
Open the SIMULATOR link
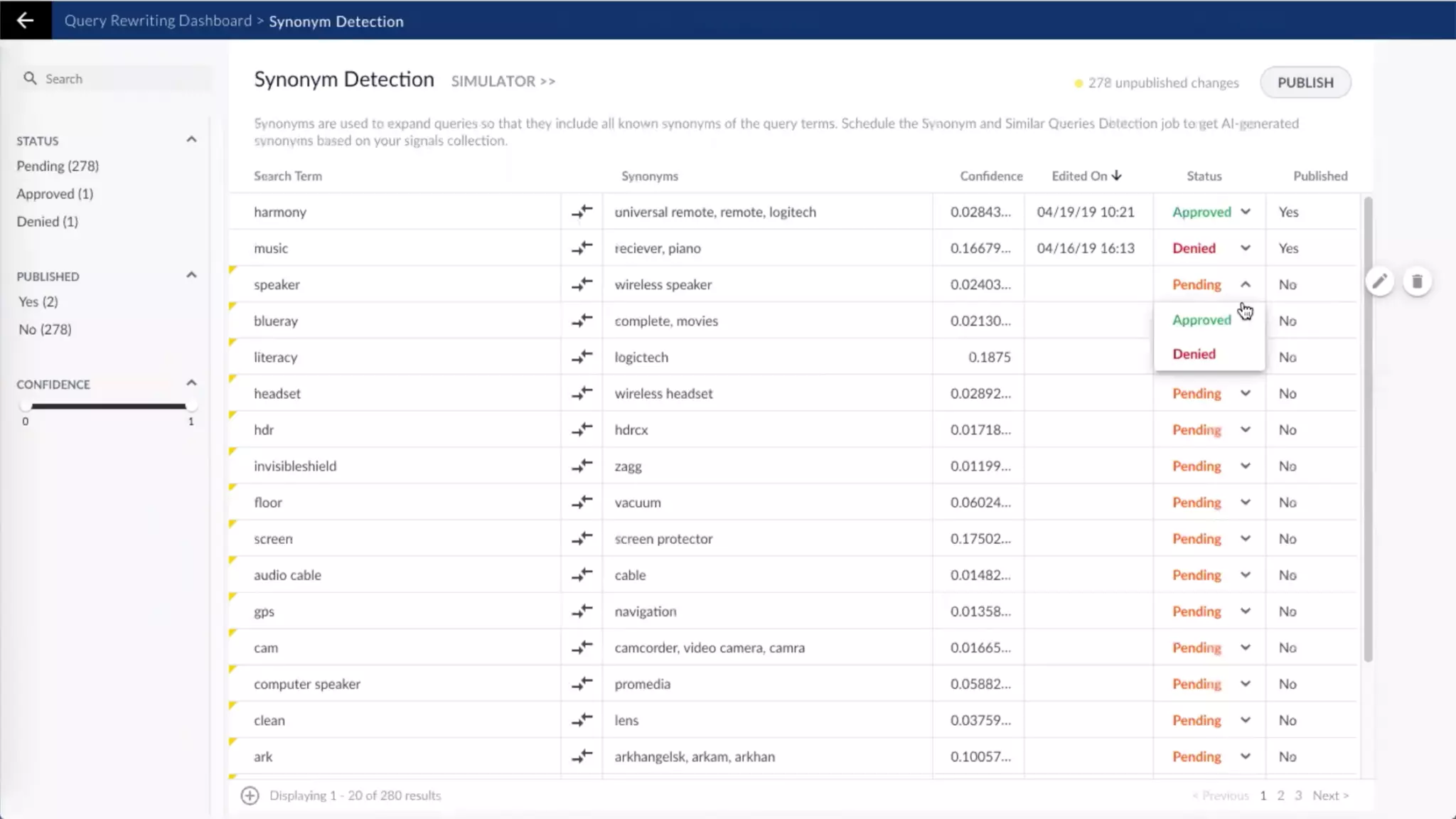[503, 81]
